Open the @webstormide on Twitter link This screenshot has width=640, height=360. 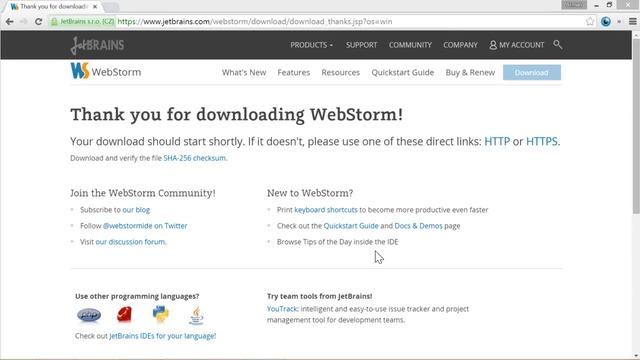pyautogui.click(x=145, y=226)
